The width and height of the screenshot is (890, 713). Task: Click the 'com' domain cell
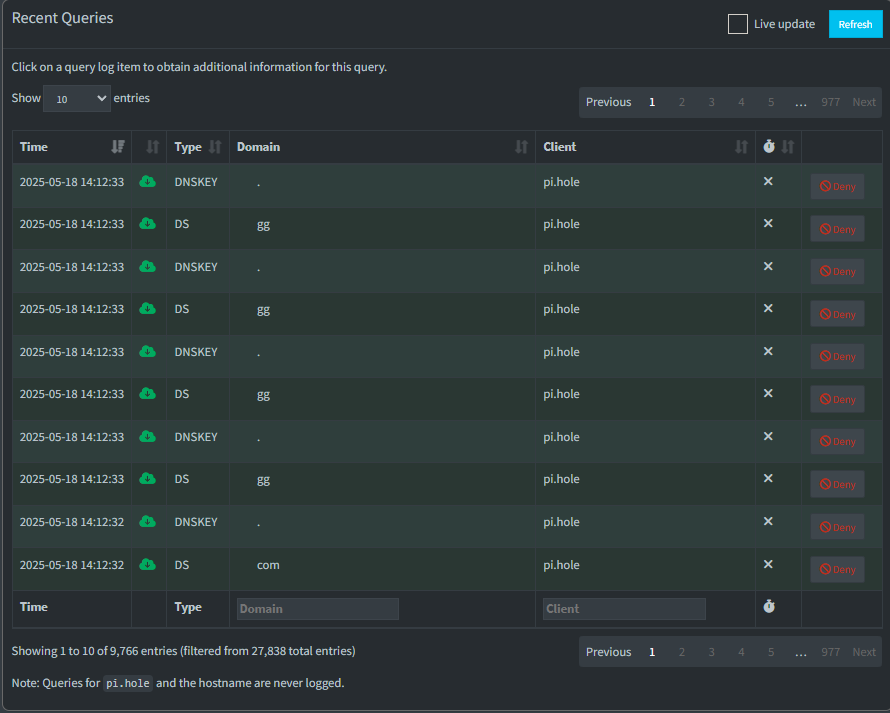click(x=268, y=565)
